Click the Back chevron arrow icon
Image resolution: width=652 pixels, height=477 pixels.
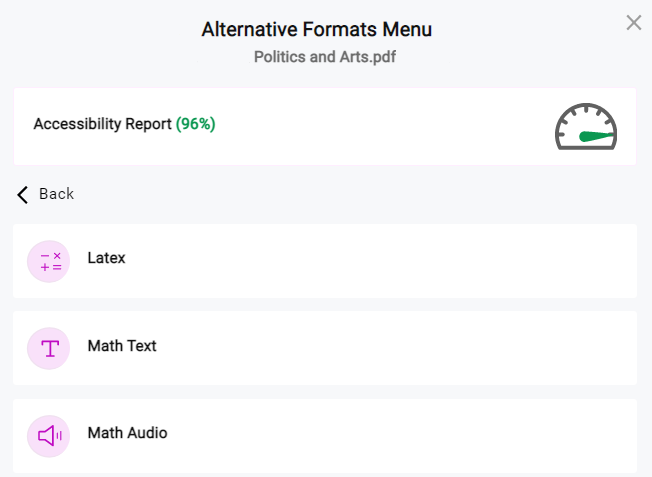[x=23, y=194]
